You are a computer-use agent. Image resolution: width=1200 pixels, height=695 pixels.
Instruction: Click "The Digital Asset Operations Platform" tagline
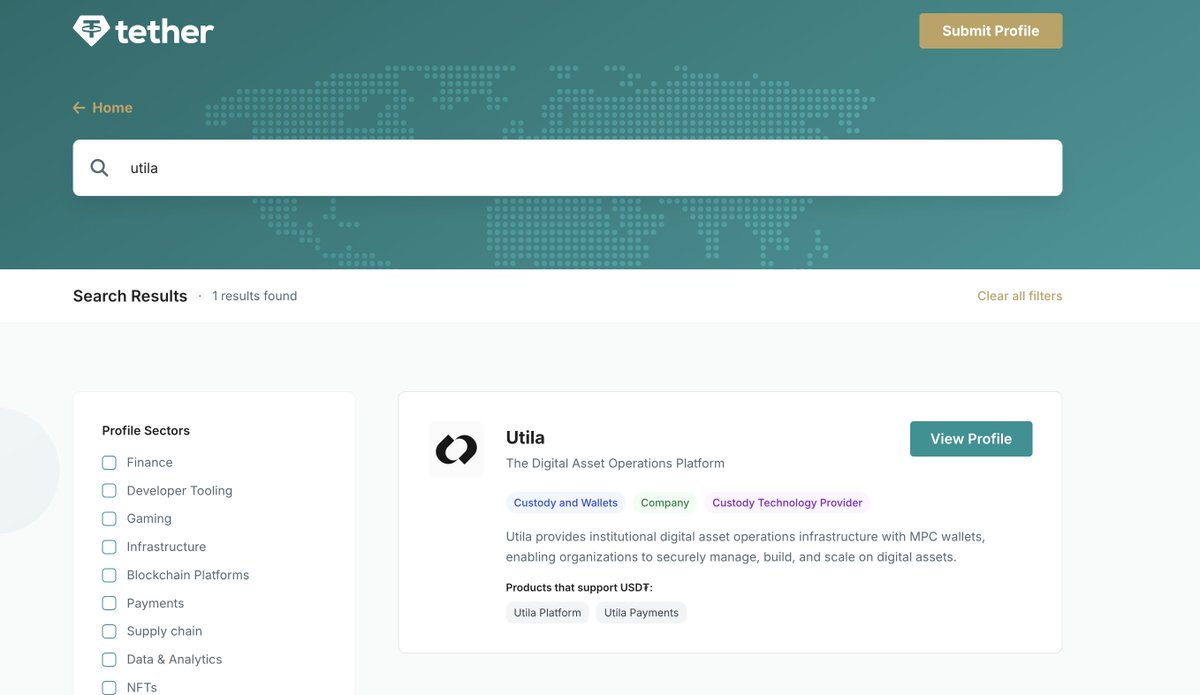(615, 464)
